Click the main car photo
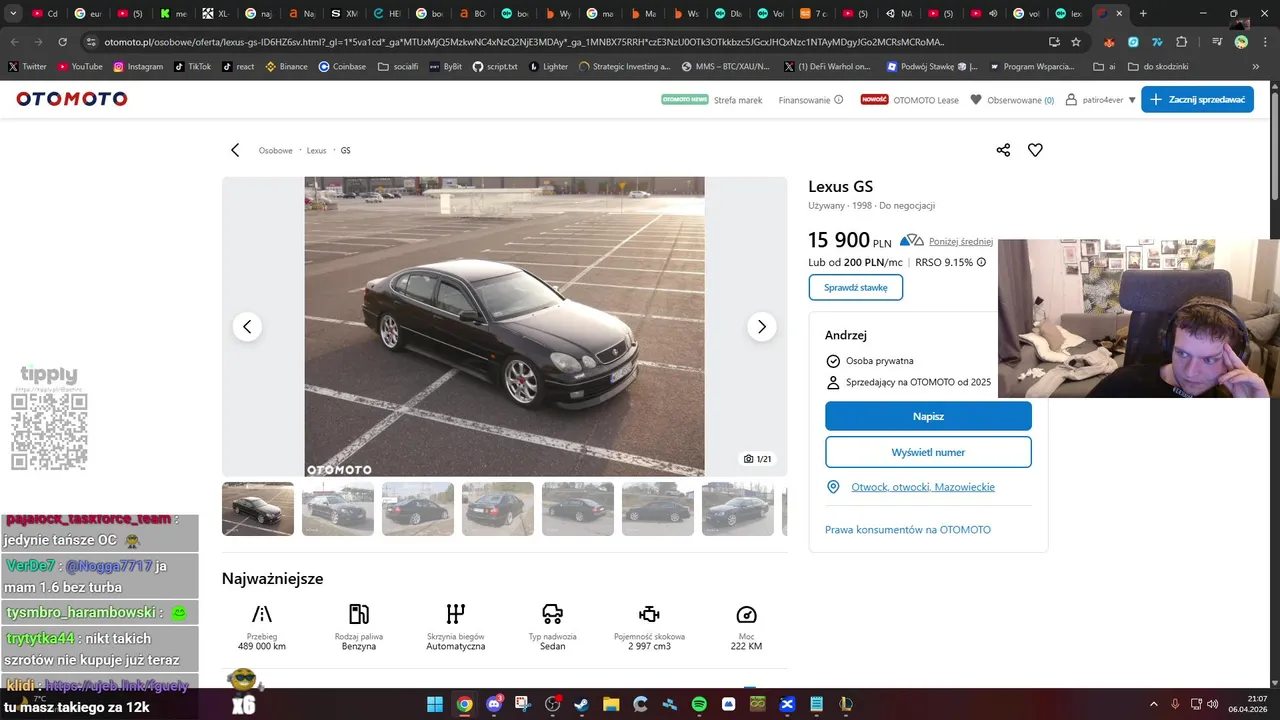The height and width of the screenshot is (720, 1280). coord(504,327)
